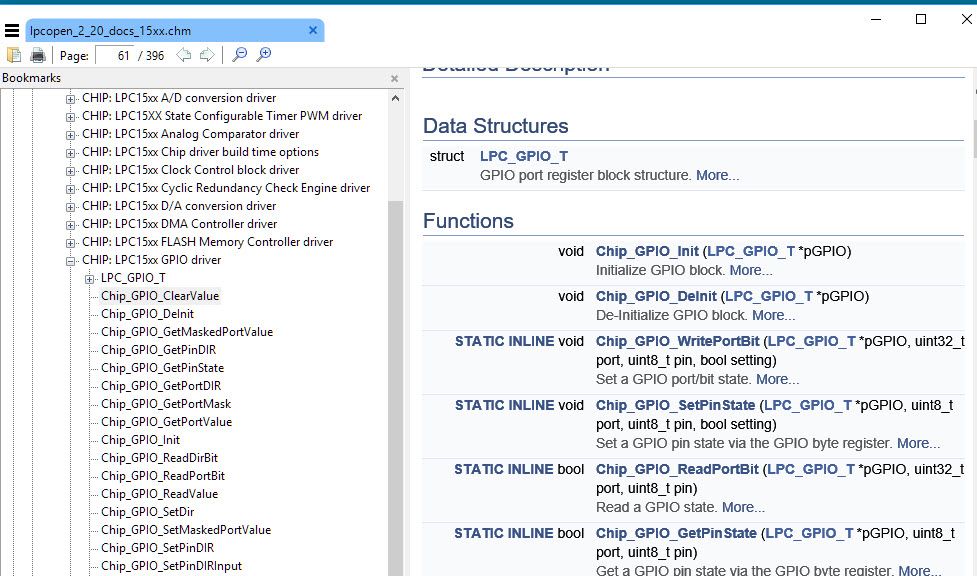Screen dimensions: 977x576
Task: Open the Chip_GPIO_Init function link
Action: point(647,251)
